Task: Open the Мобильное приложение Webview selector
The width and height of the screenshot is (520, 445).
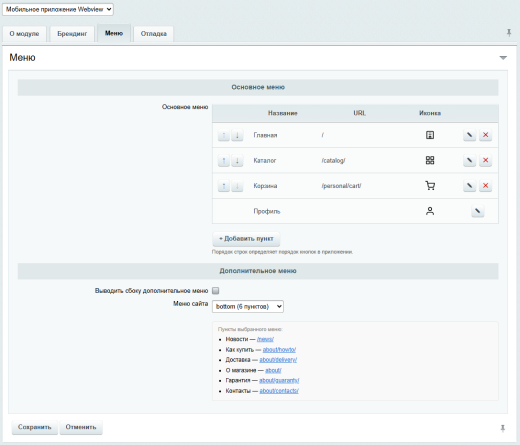Action: [58, 9]
